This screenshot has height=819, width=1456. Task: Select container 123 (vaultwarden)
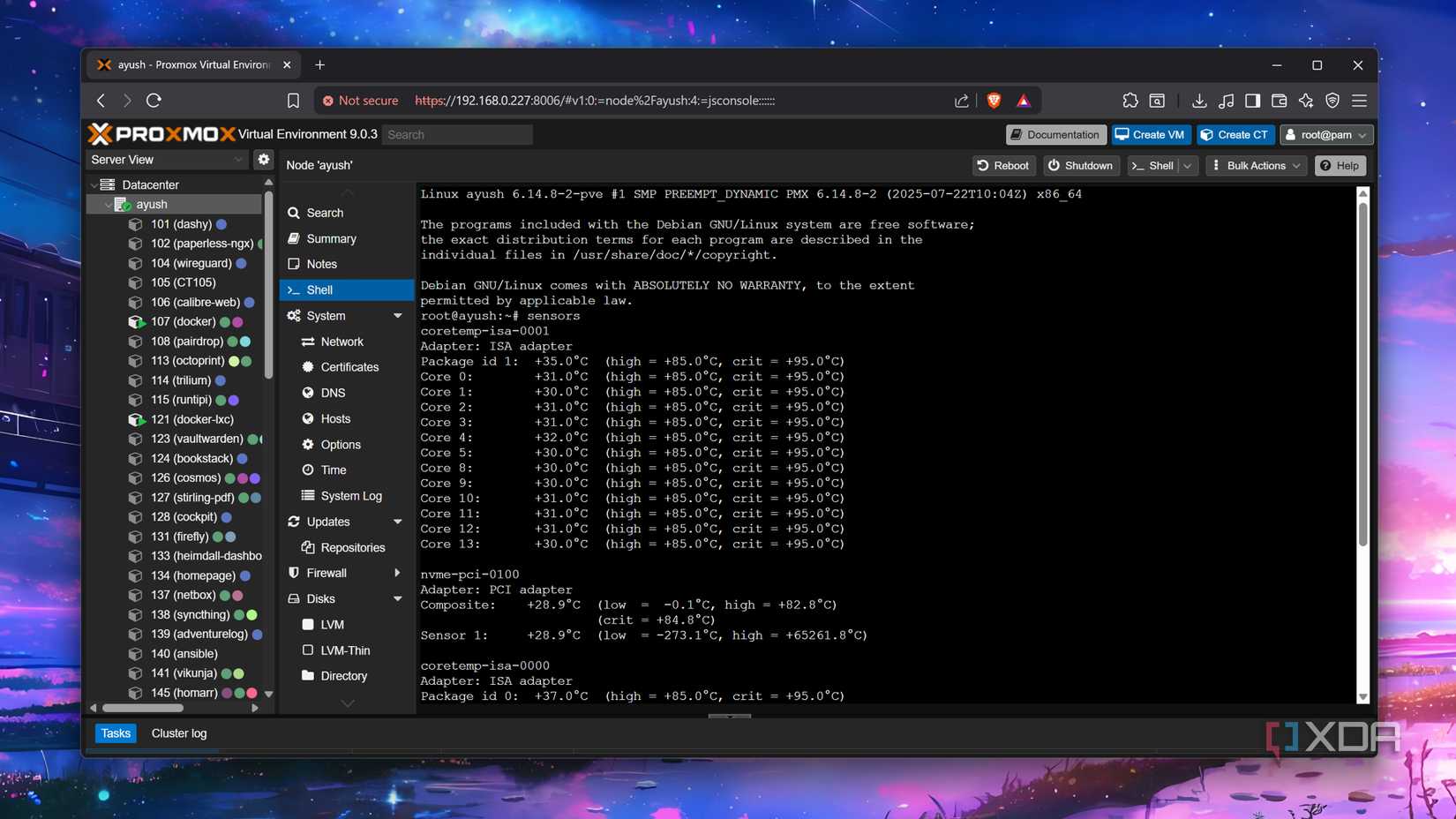(x=196, y=439)
